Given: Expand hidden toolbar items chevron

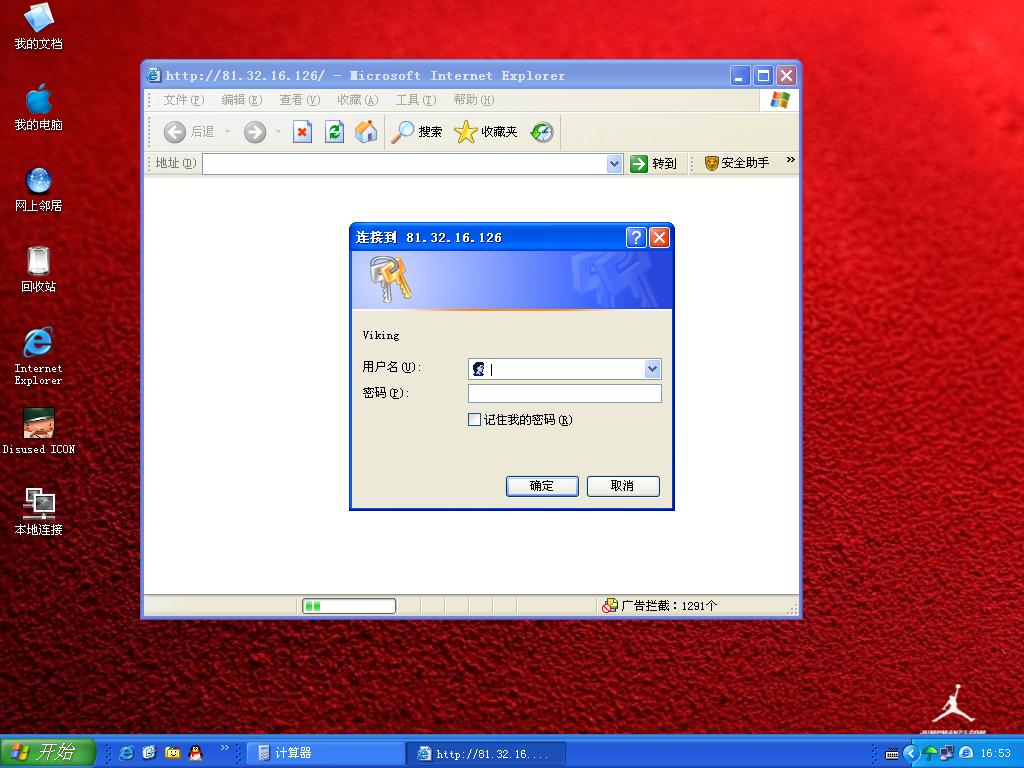Looking at the screenshot, I should tap(791, 159).
